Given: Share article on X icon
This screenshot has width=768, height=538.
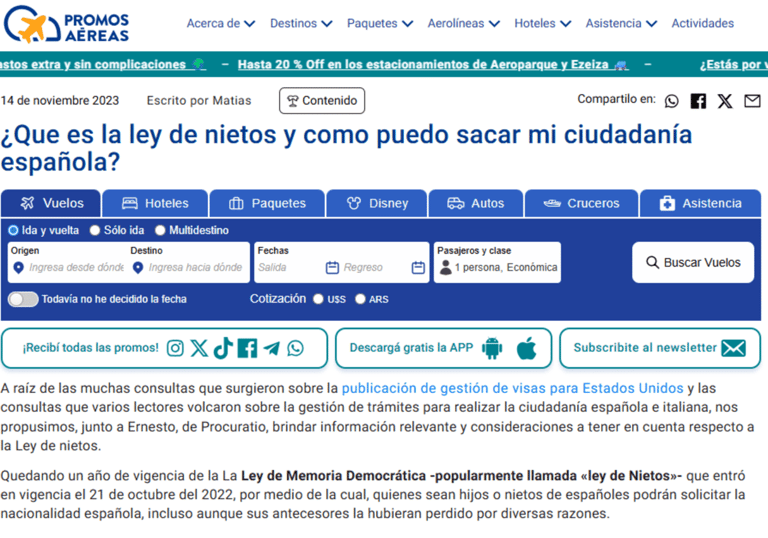Looking at the screenshot, I should coord(725,101).
